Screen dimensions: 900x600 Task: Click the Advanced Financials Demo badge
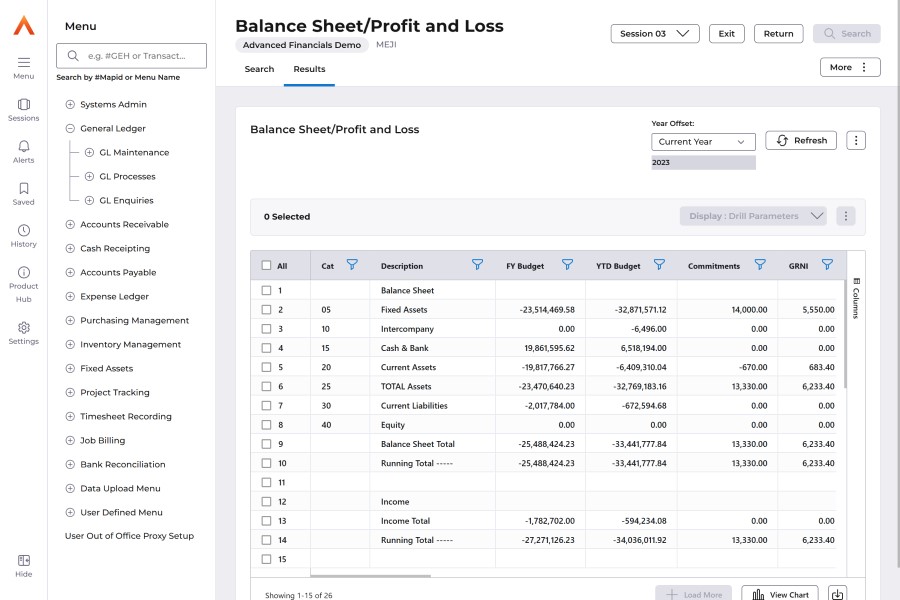[x=302, y=45]
